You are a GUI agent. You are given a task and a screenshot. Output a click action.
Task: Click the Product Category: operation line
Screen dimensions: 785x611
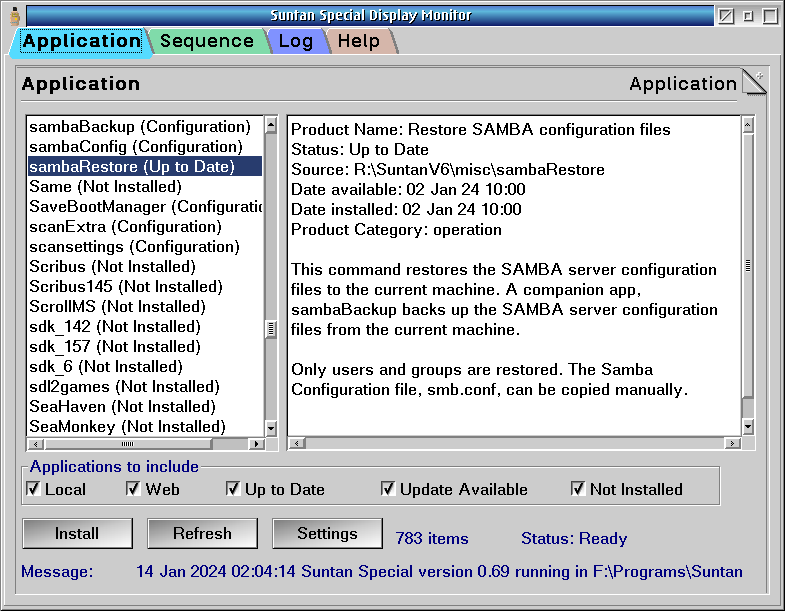click(x=396, y=230)
